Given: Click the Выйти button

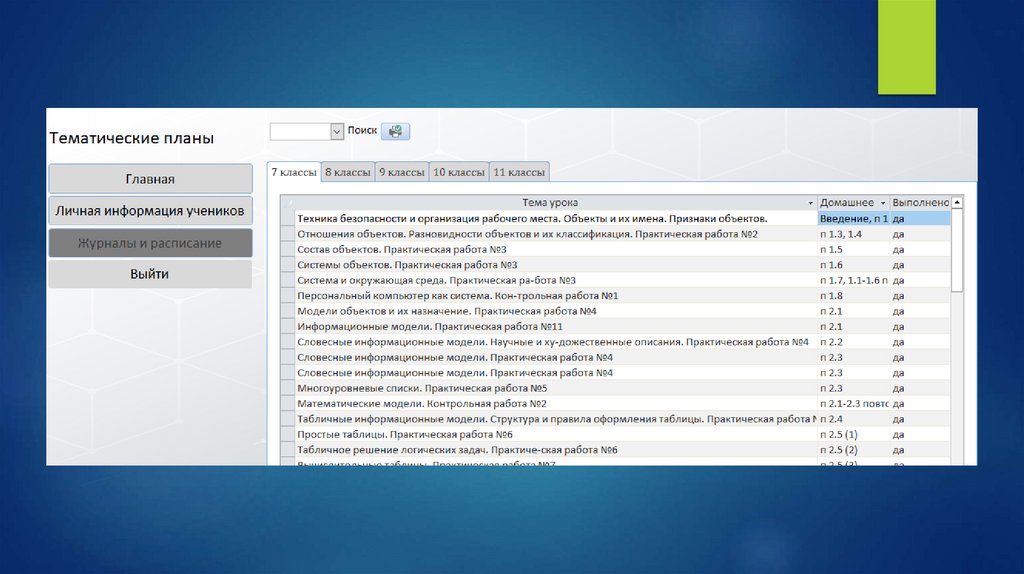Looking at the screenshot, I should (x=150, y=274).
